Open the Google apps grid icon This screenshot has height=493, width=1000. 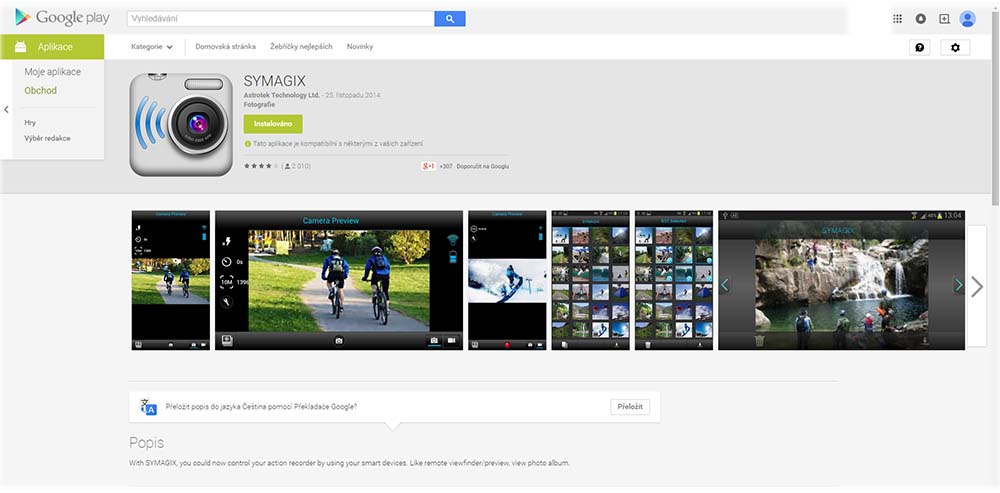click(897, 18)
